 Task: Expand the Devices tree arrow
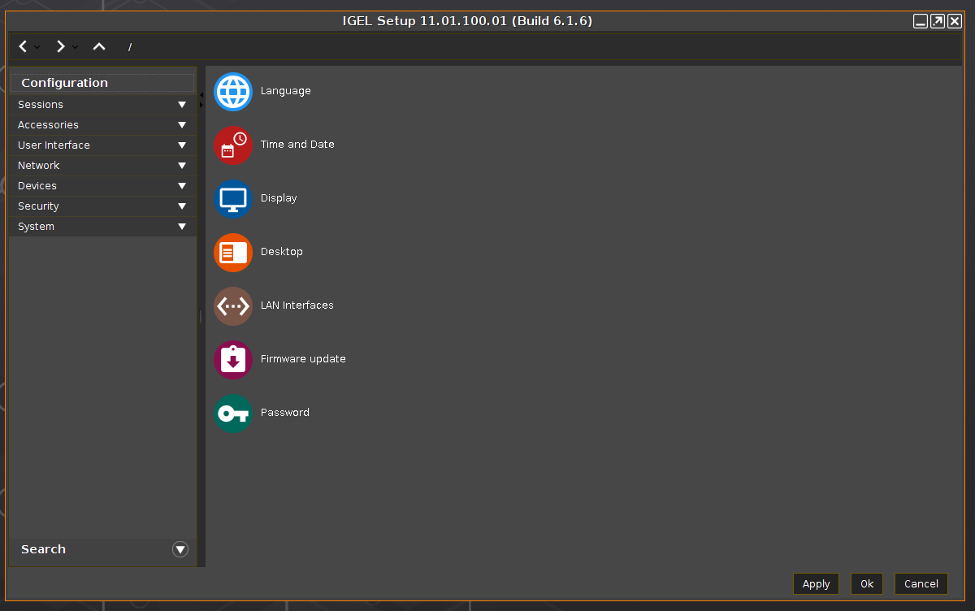(182, 186)
